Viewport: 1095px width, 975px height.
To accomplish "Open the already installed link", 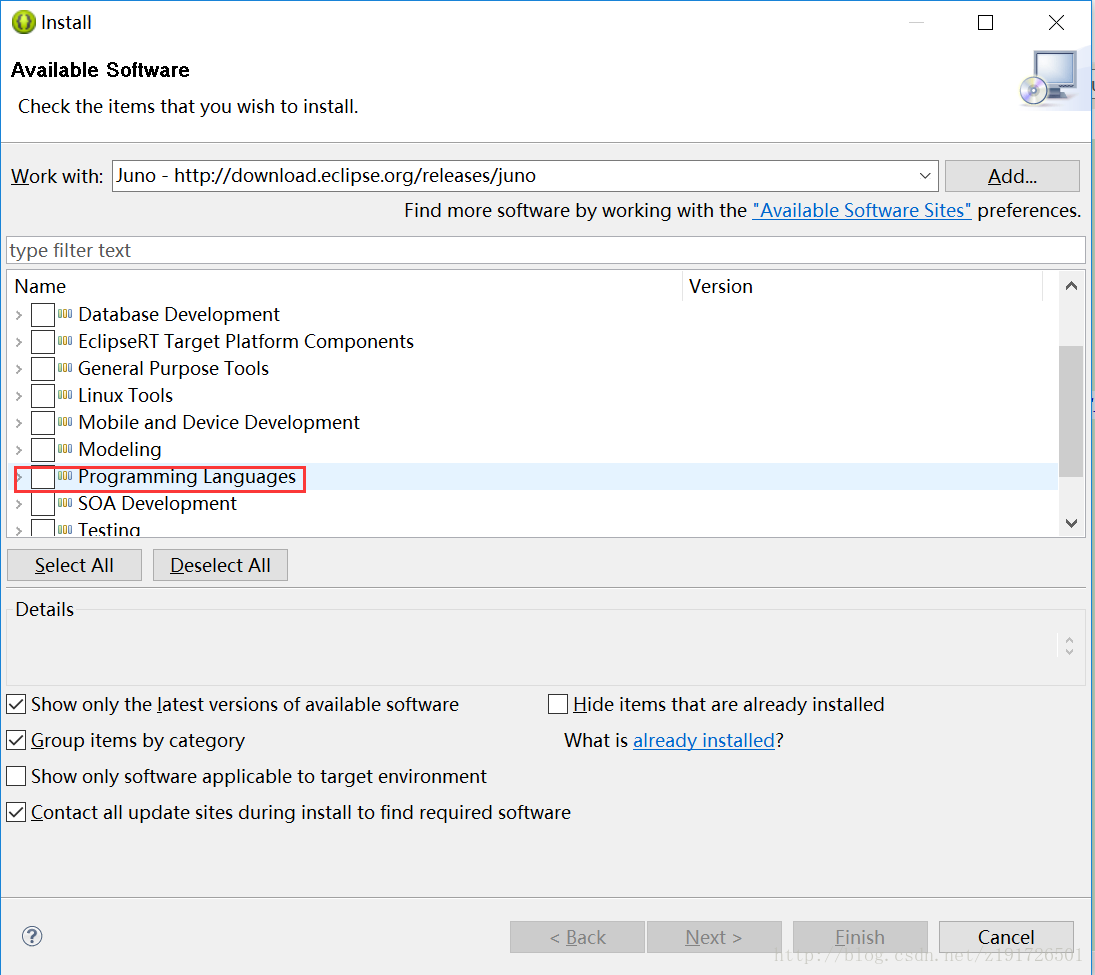I will click(x=703, y=740).
